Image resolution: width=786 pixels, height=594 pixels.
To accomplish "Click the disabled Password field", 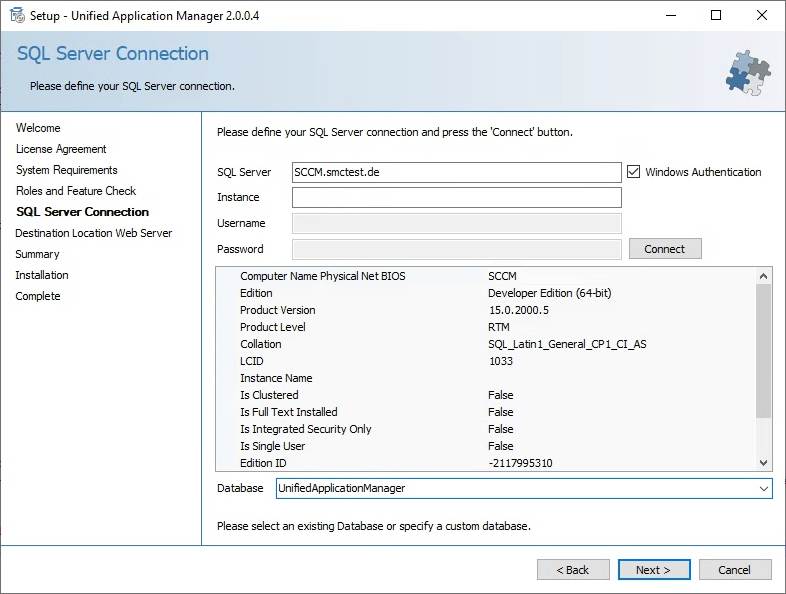I will (457, 249).
